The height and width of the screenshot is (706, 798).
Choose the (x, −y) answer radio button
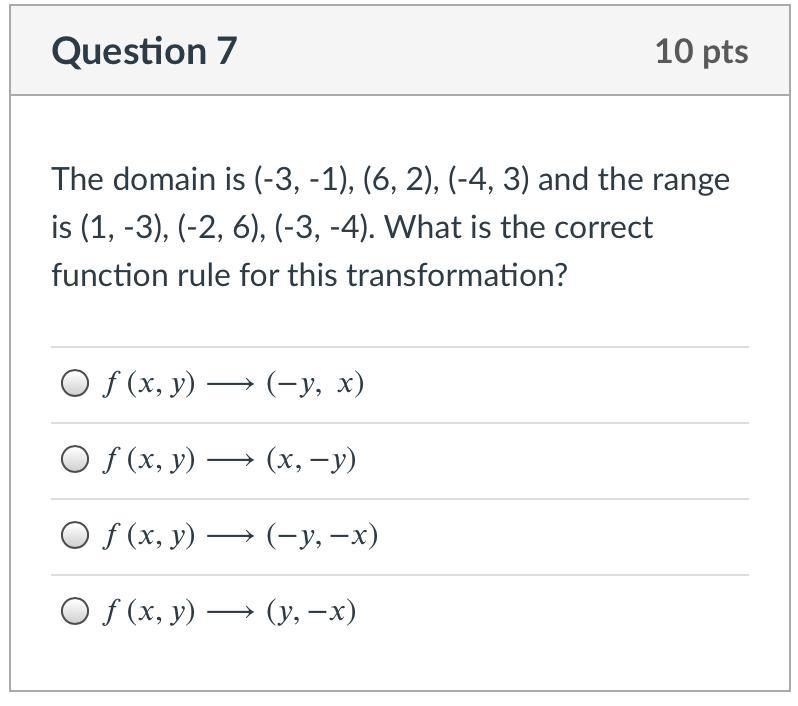point(75,460)
